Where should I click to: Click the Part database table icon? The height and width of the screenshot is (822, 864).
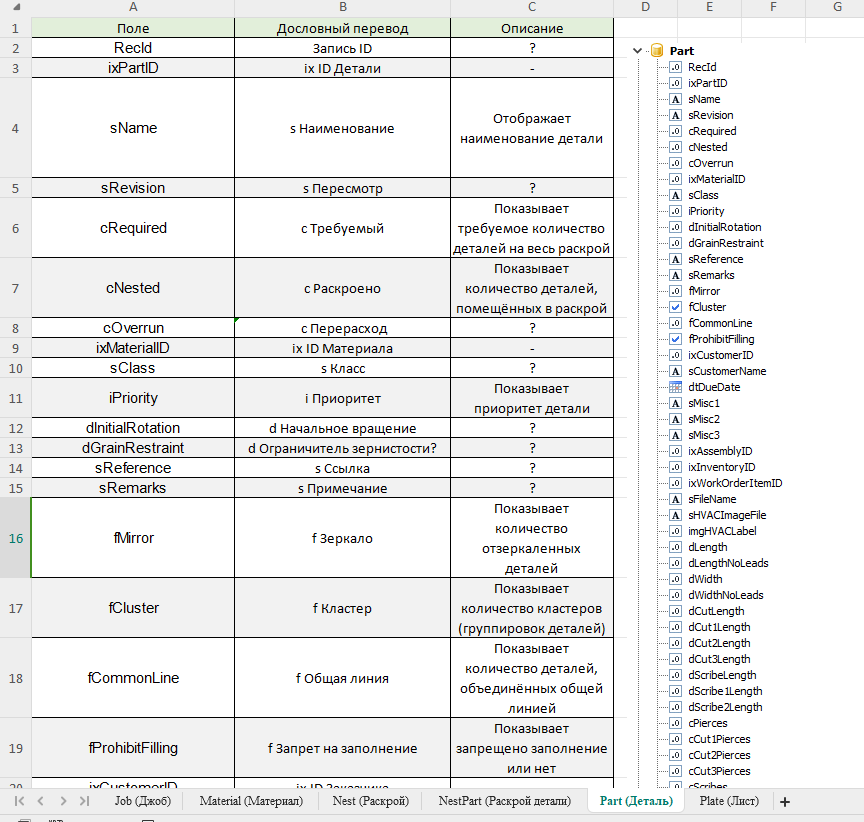pos(657,51)
